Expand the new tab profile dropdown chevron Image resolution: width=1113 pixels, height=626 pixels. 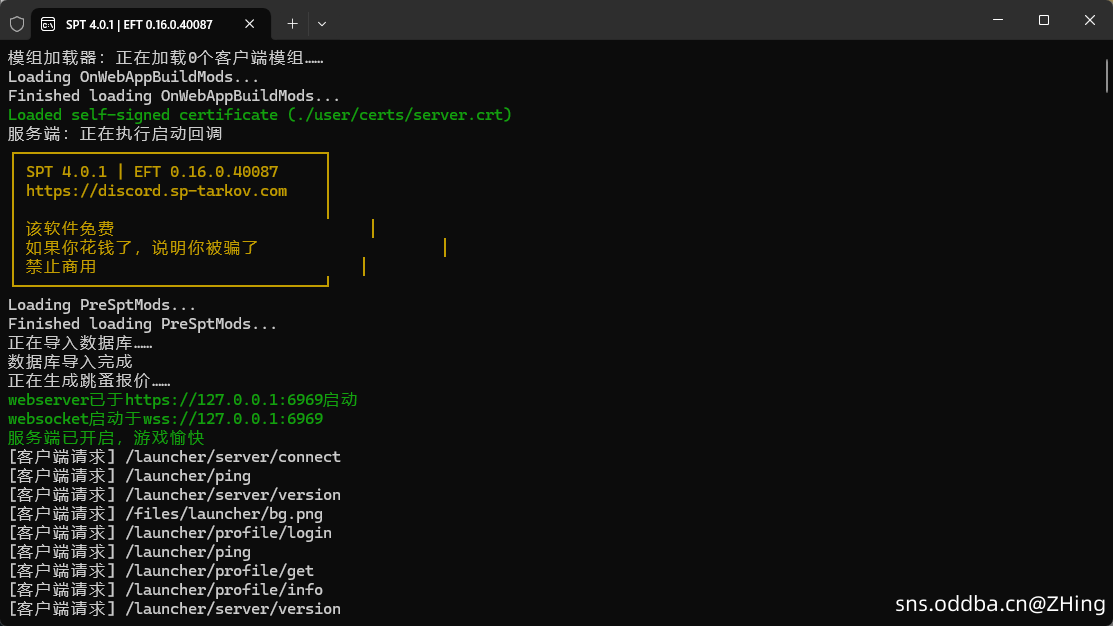pos(322,23)
